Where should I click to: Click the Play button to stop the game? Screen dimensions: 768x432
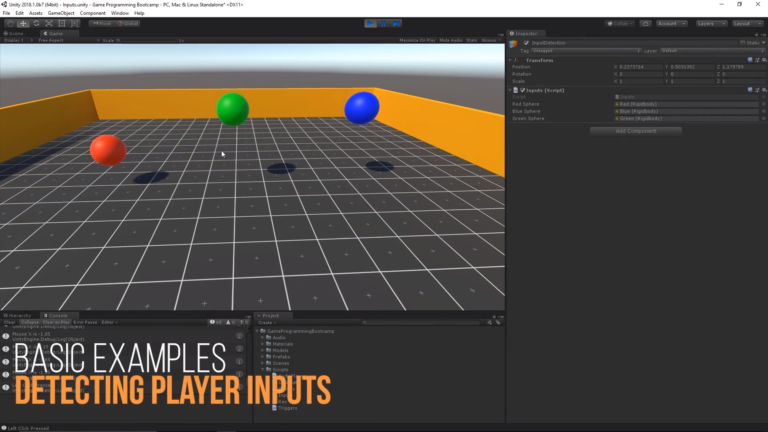pos(370,24)
